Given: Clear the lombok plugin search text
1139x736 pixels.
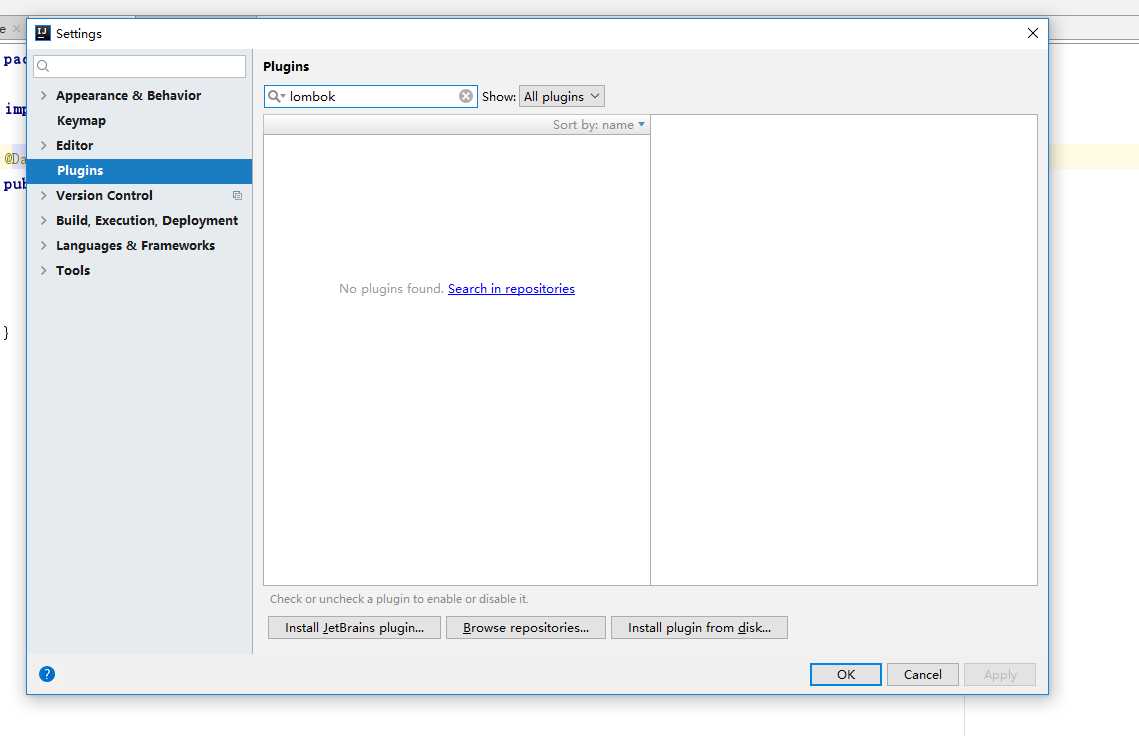Looking at the screenshot, I should point(466,96).
